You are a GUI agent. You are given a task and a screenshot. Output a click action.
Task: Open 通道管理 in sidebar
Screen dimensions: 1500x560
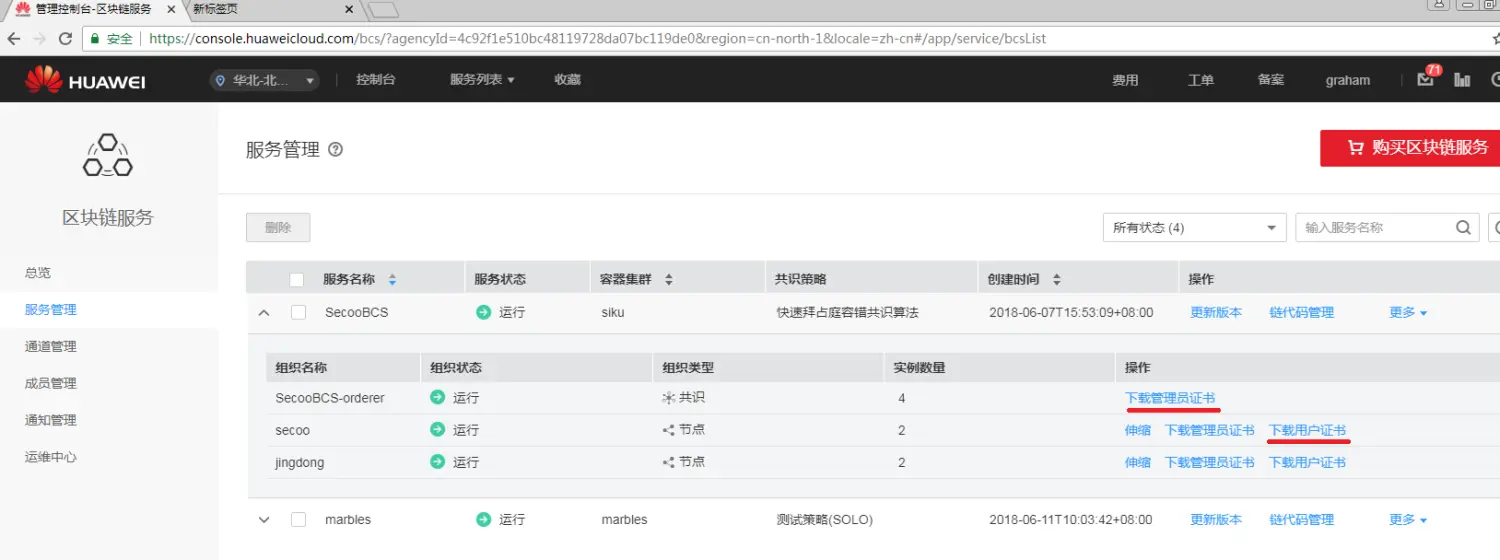[51, 346]
